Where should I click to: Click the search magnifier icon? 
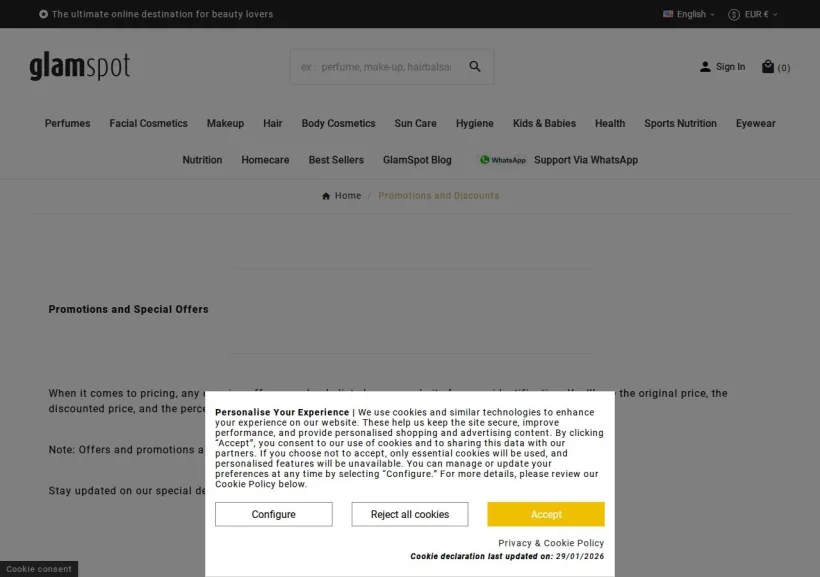pos(474,66)
